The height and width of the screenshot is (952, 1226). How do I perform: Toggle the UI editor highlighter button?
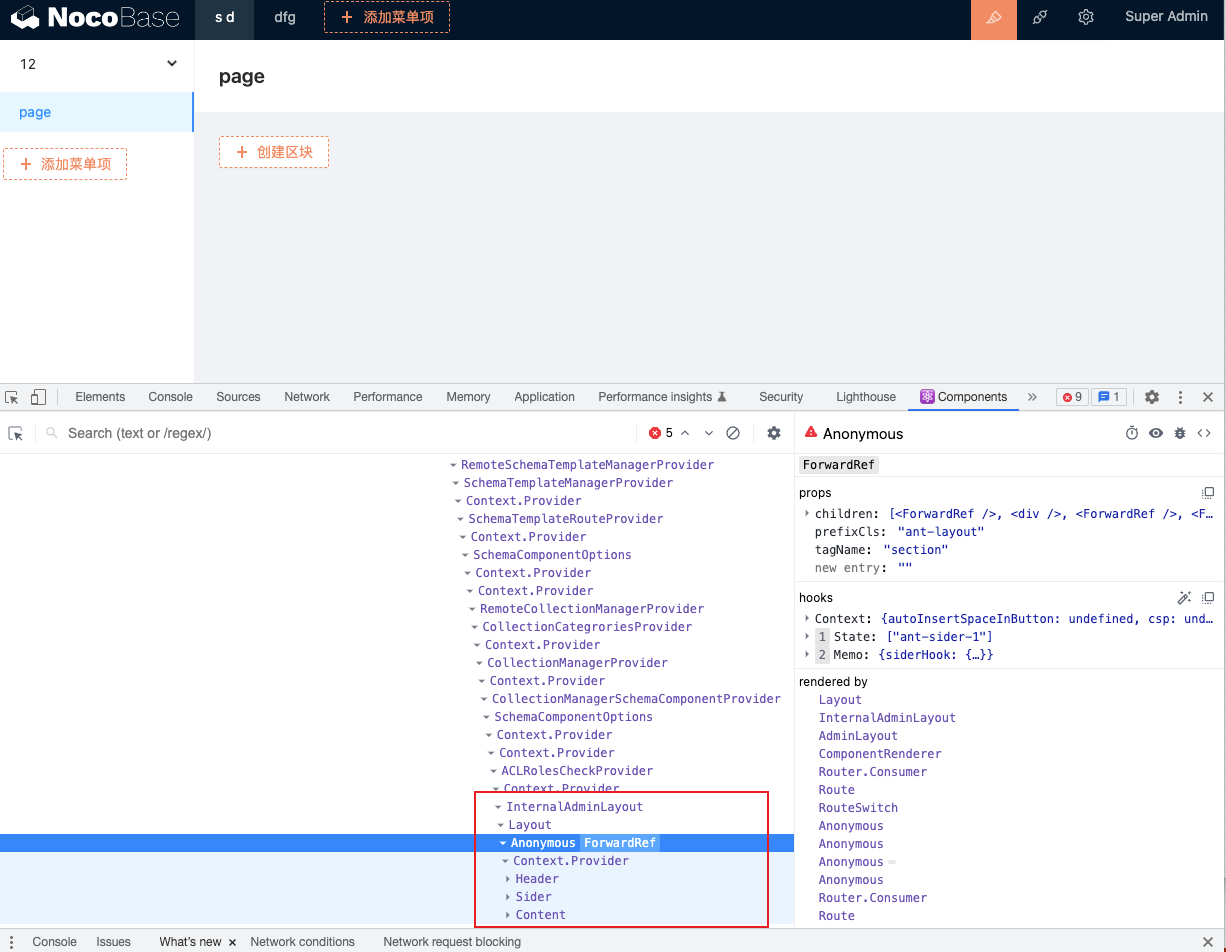click(993, 18)
